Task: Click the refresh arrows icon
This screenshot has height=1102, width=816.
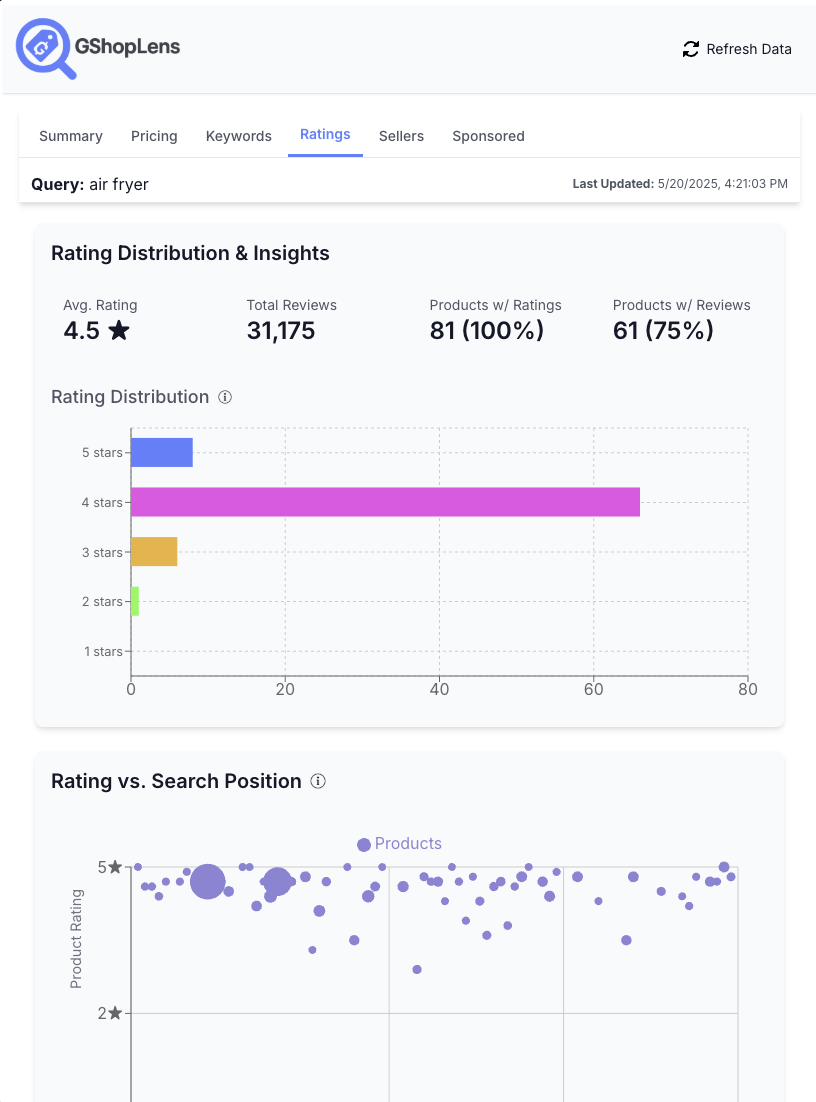Action: pyautogui.click(x=690, y=49)
